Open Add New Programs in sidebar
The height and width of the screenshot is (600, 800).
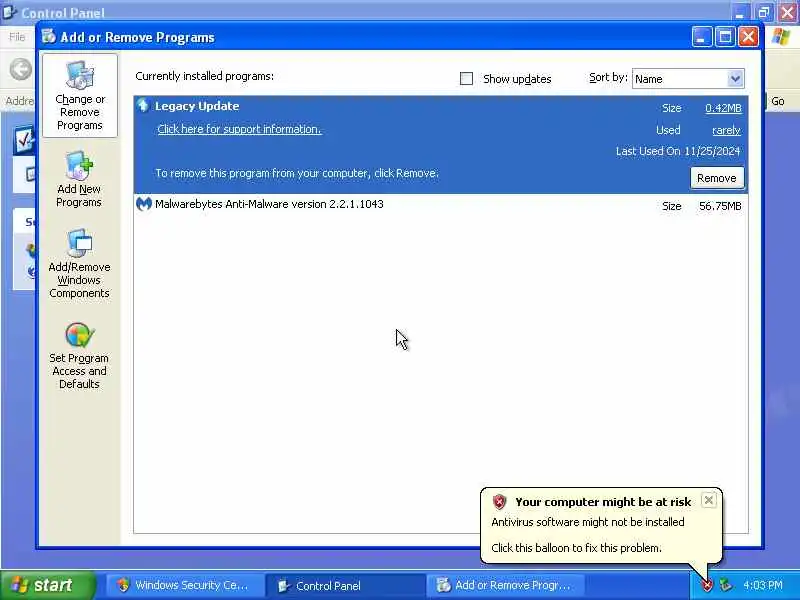pos(79,180)
